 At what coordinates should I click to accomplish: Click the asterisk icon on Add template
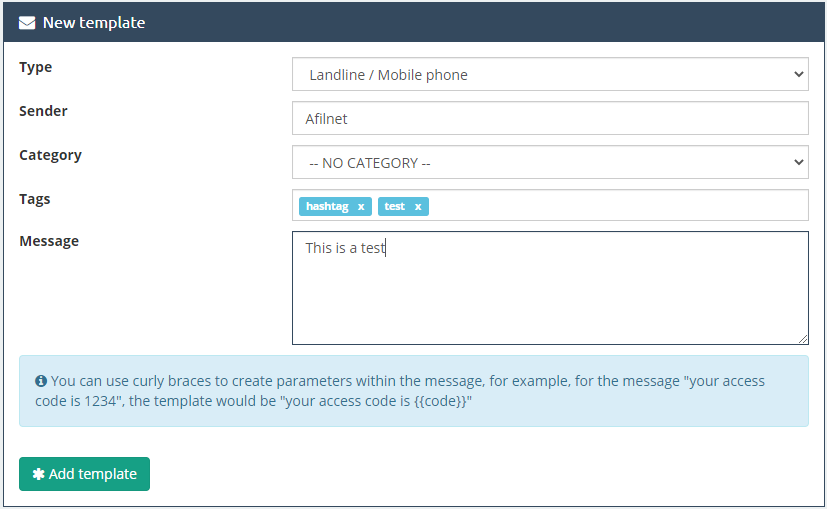pos(39,474)
